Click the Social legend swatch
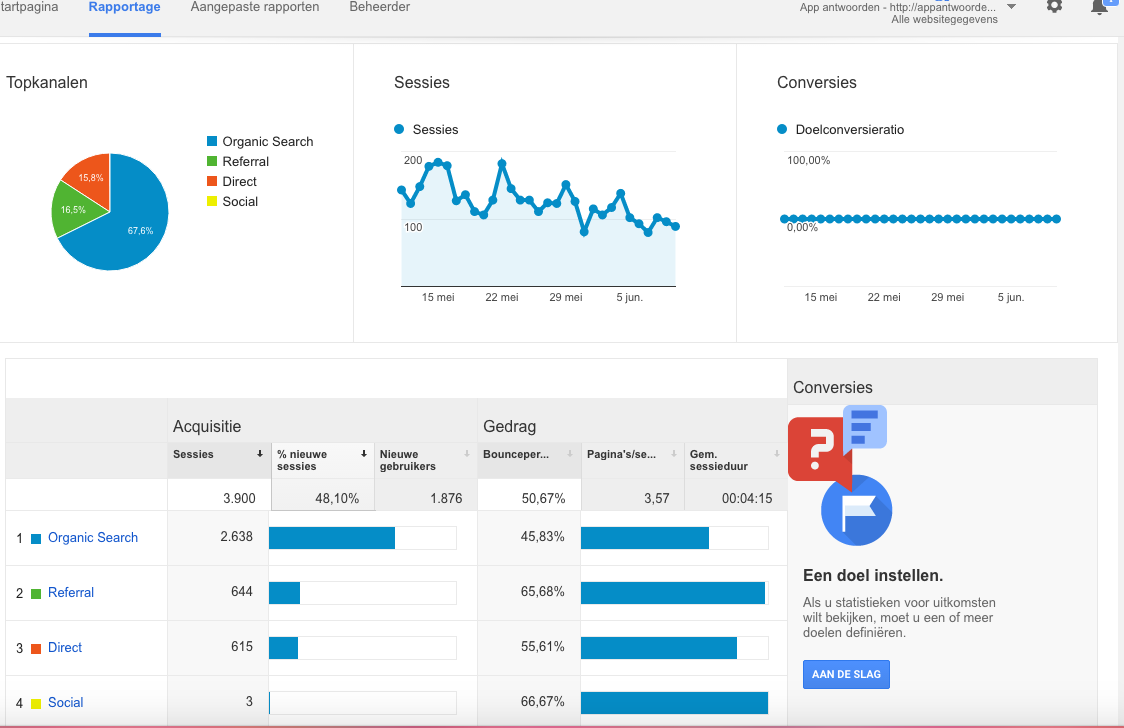 click(212, 201)
